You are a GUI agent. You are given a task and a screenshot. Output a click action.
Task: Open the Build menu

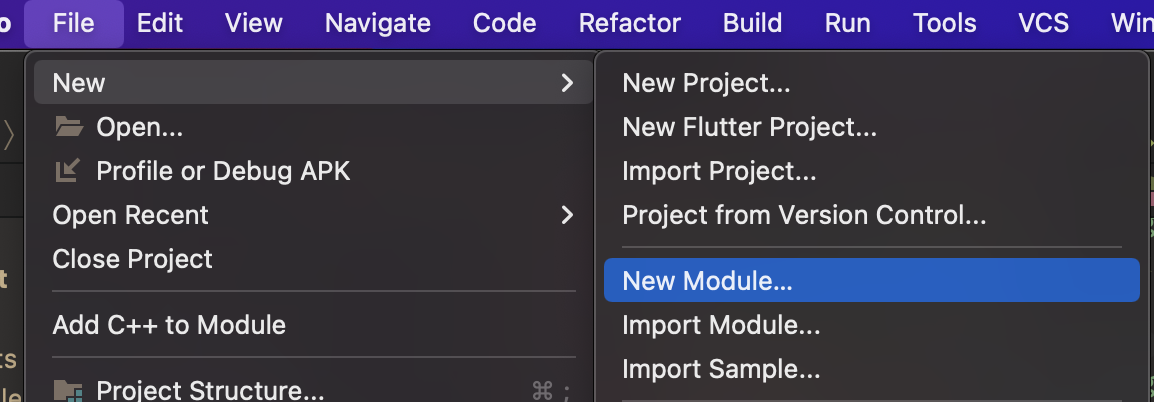752,24
